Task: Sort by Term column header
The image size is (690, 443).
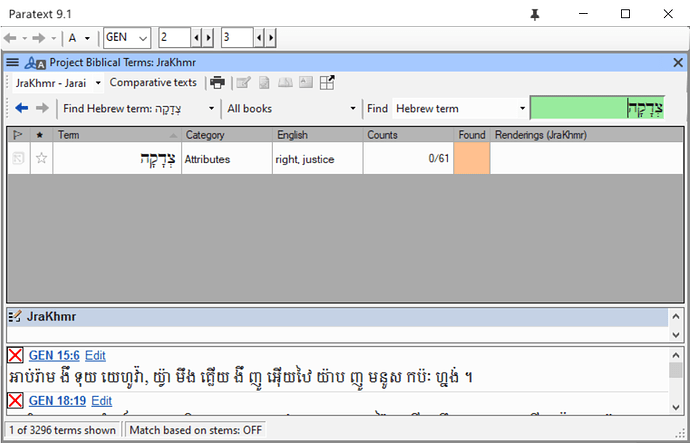Action: tap(117, 135)
